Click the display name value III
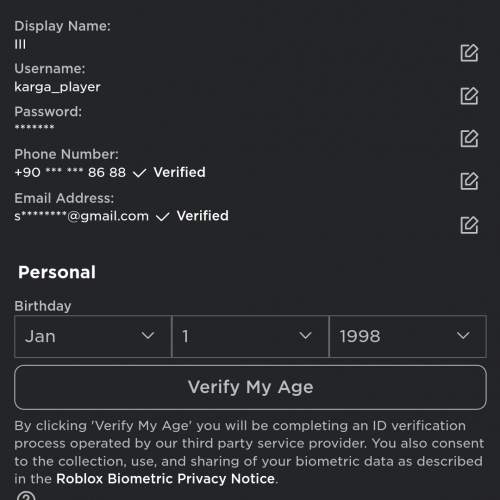Viewport: 500px width, 500px height. click(x=20, y=44)
